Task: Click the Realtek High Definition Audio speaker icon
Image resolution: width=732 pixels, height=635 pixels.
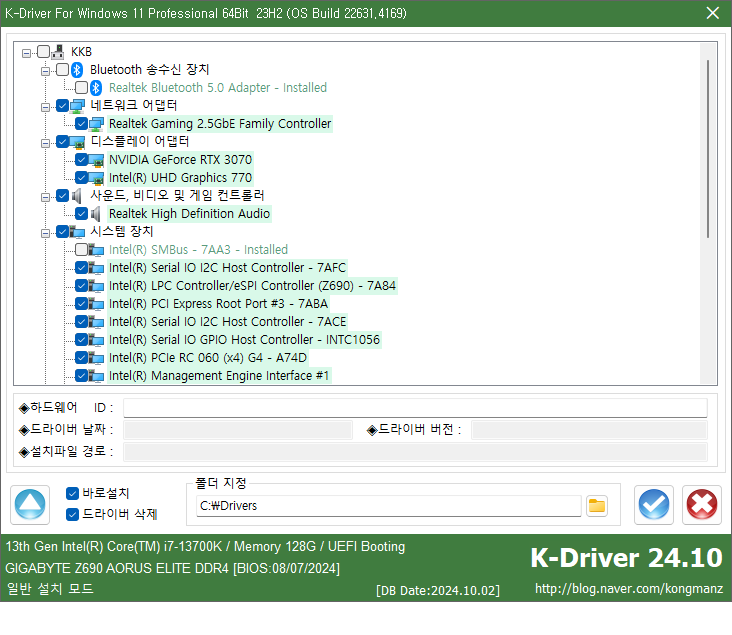Action: coord(96,214)
